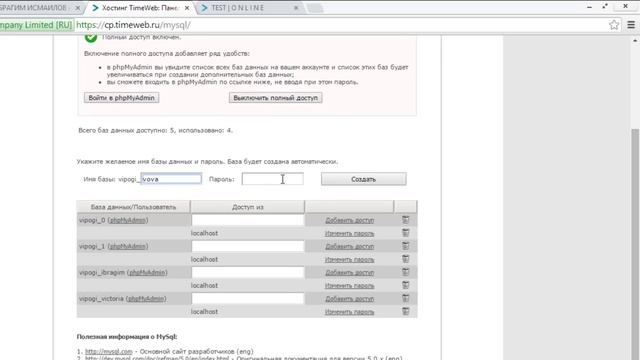The height and width of the screenshot is (360, 640).
Task: Click the green full-access checkmark icon
Action: click(x=91, y=38)
